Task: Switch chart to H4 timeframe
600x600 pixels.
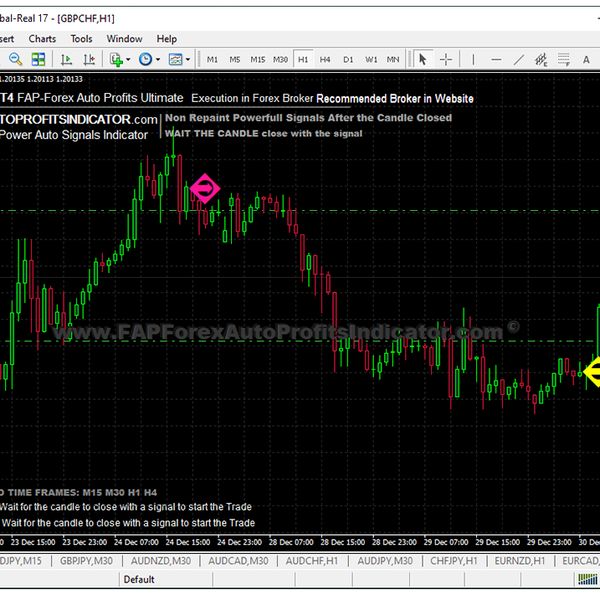Action: tap(325, 59)
